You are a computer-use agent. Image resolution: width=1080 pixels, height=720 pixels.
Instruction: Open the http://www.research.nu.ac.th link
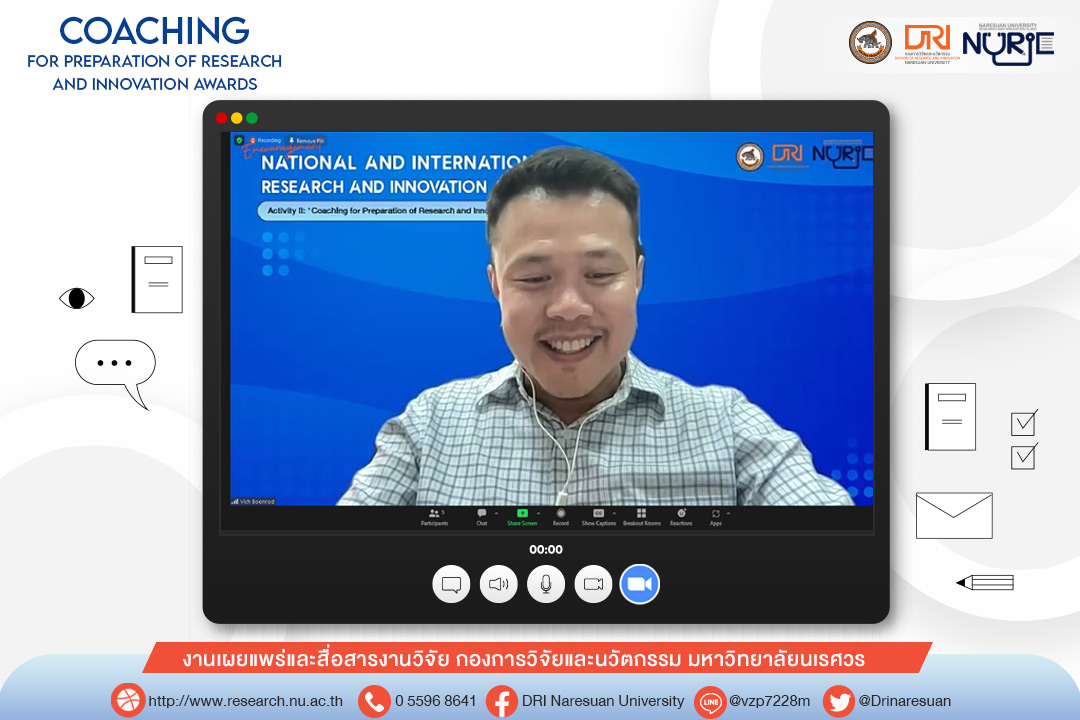[246, 701]
